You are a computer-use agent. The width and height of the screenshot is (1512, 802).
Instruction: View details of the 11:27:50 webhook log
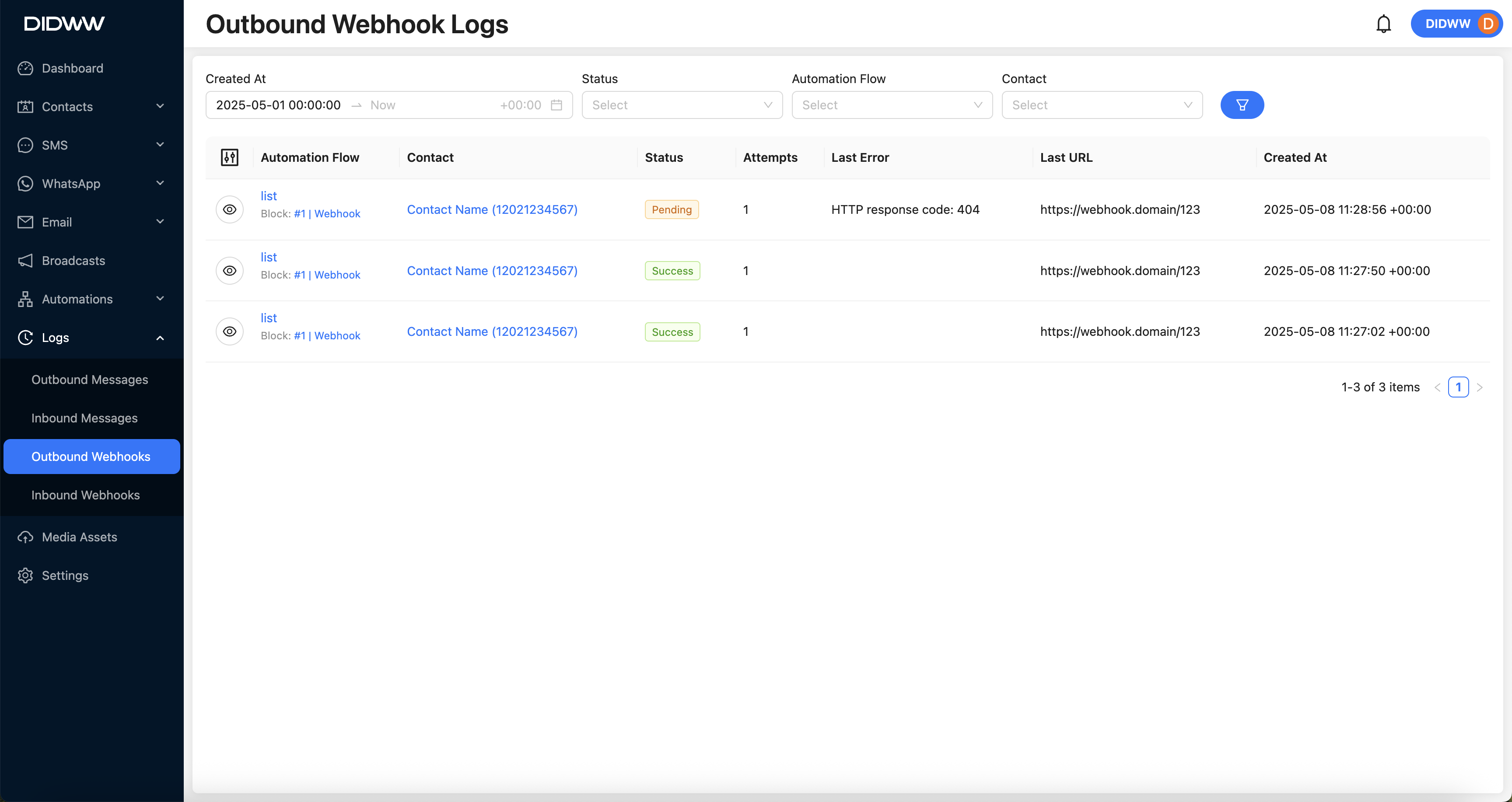(230, 271)
